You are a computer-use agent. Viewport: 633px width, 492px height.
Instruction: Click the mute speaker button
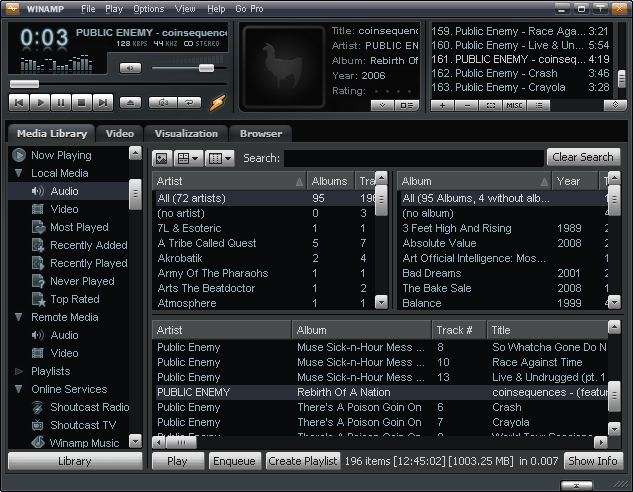pos(130,68)
